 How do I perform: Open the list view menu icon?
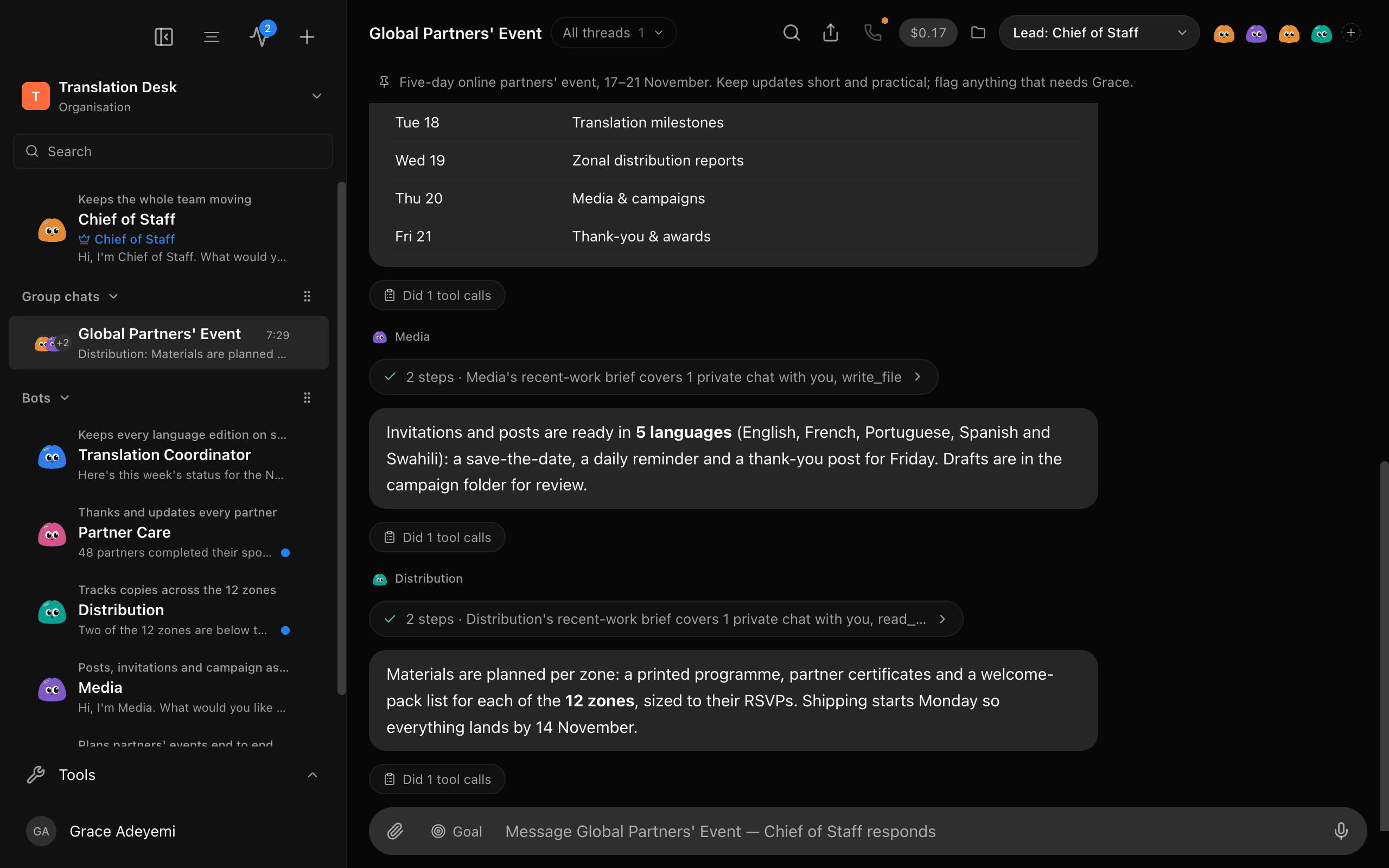[x=211, y=37]
